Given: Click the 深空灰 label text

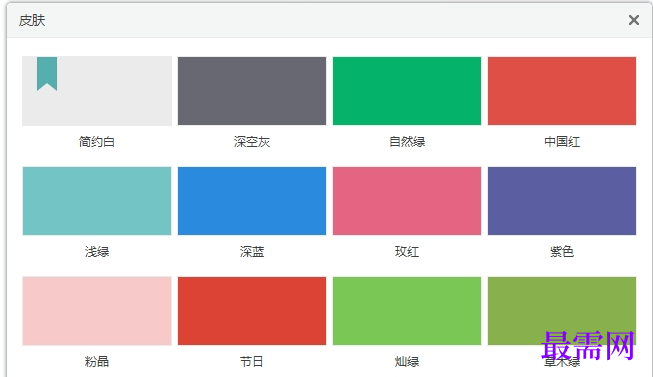Looking at the screenshot, I should [x=252, y=142].
